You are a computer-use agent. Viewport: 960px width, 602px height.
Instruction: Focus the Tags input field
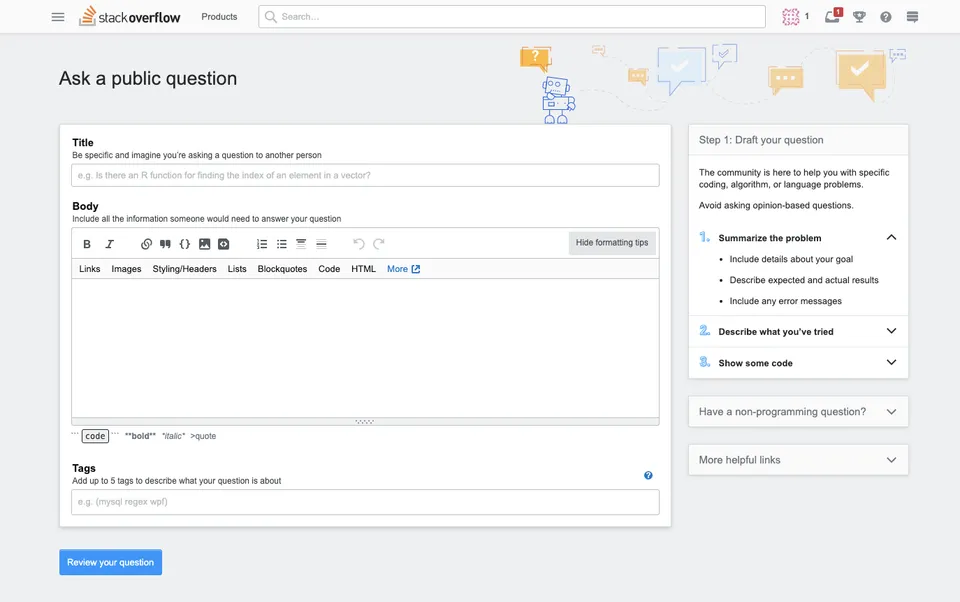(x=365, y=502)
